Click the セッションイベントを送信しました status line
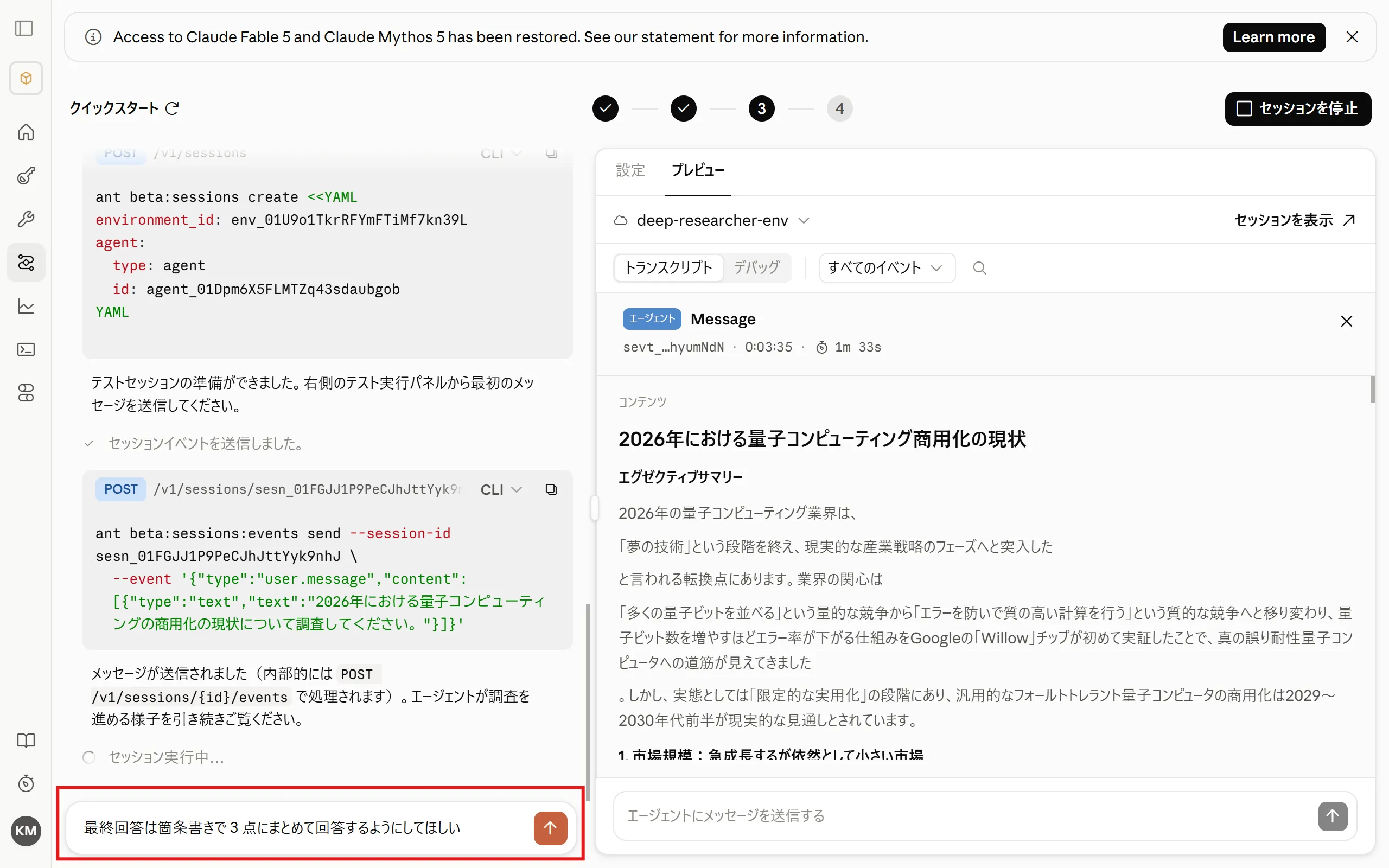Viewport: 1389px width, 868px height. 206,444
